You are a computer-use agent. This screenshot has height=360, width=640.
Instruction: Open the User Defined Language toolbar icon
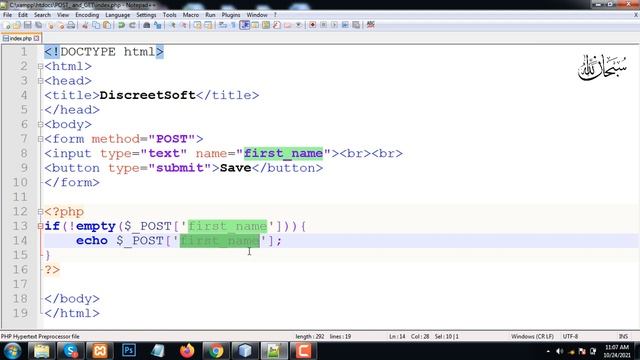pos(255,25)
